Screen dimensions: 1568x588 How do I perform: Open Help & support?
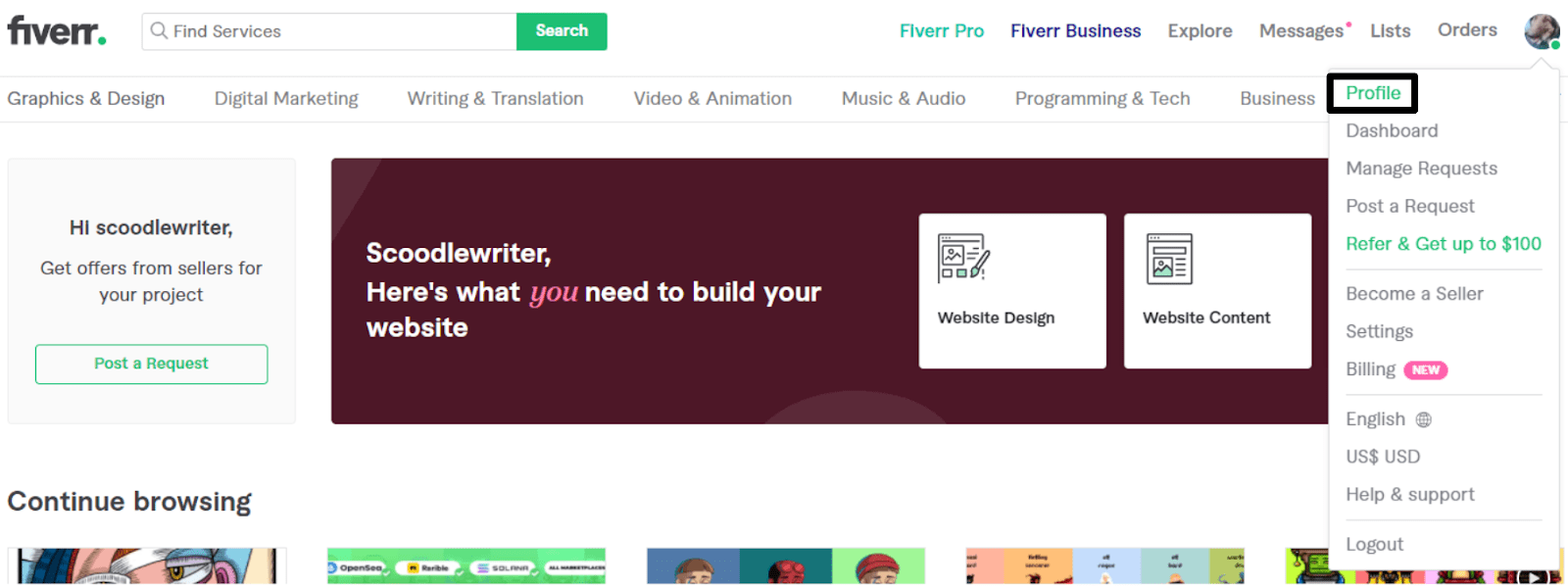[1409, 495]
